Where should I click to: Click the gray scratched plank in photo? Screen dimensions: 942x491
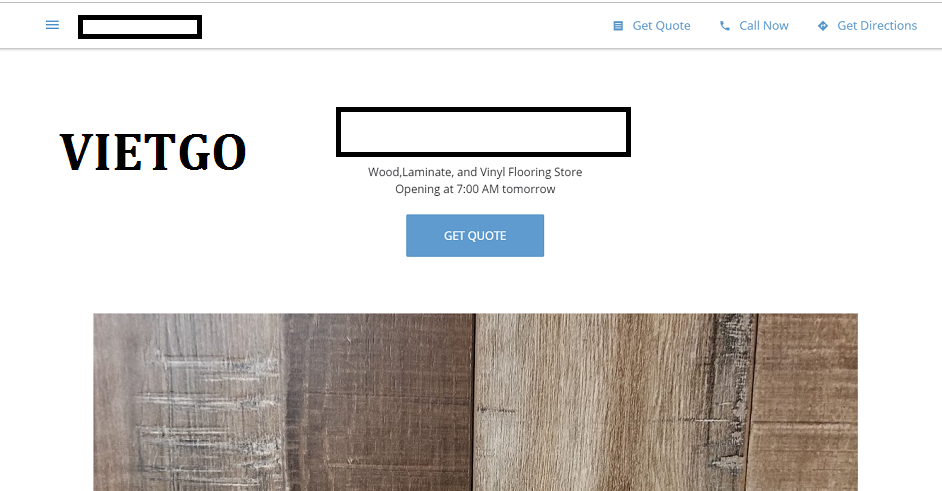[189, 402]
